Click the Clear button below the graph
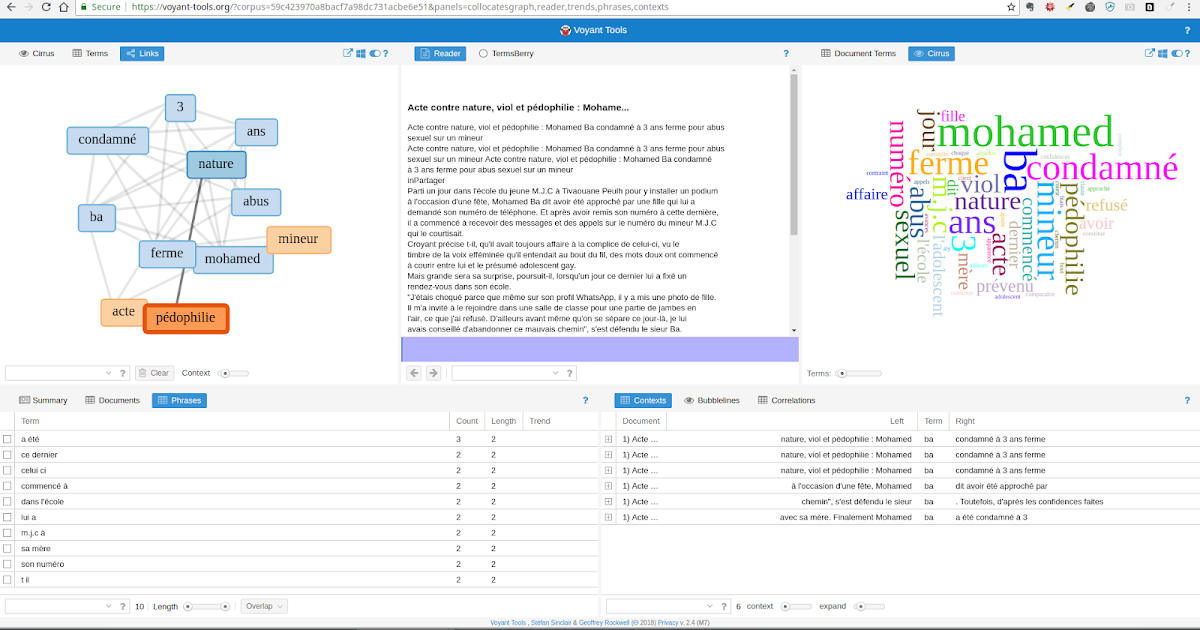 pos(154,372)
